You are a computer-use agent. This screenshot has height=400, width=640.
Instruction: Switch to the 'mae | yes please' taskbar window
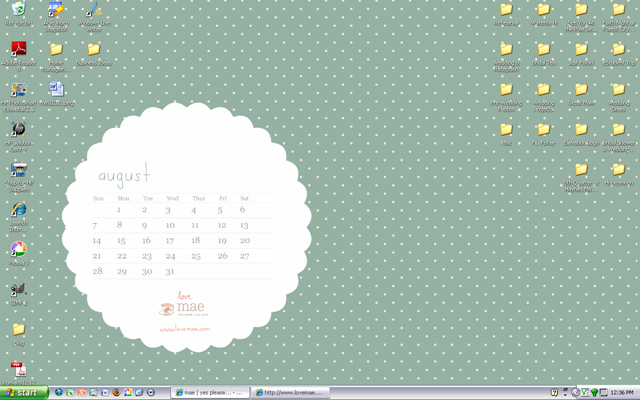[210, 393]
